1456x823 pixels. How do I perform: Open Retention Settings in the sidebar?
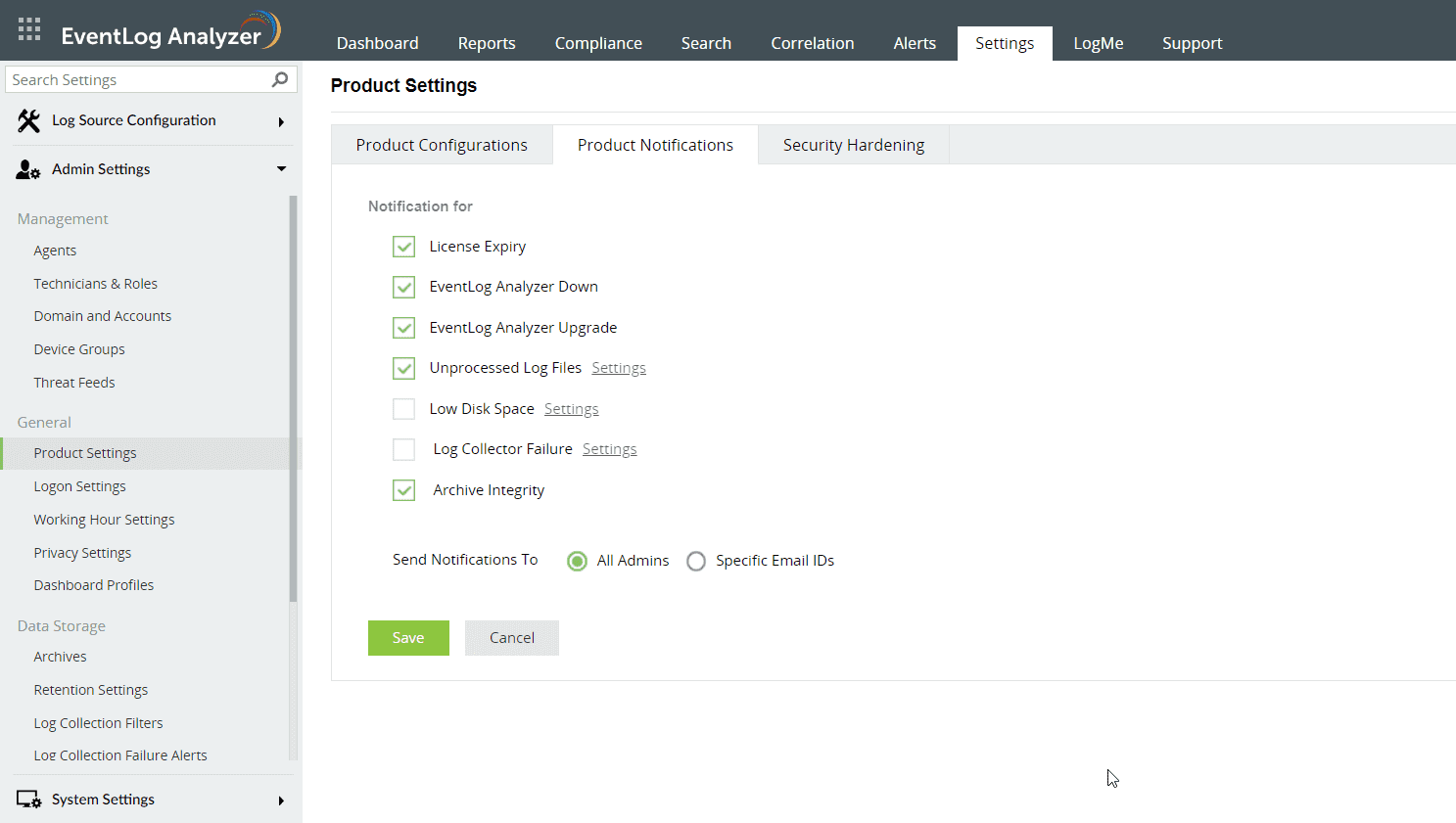pos(91,690)
